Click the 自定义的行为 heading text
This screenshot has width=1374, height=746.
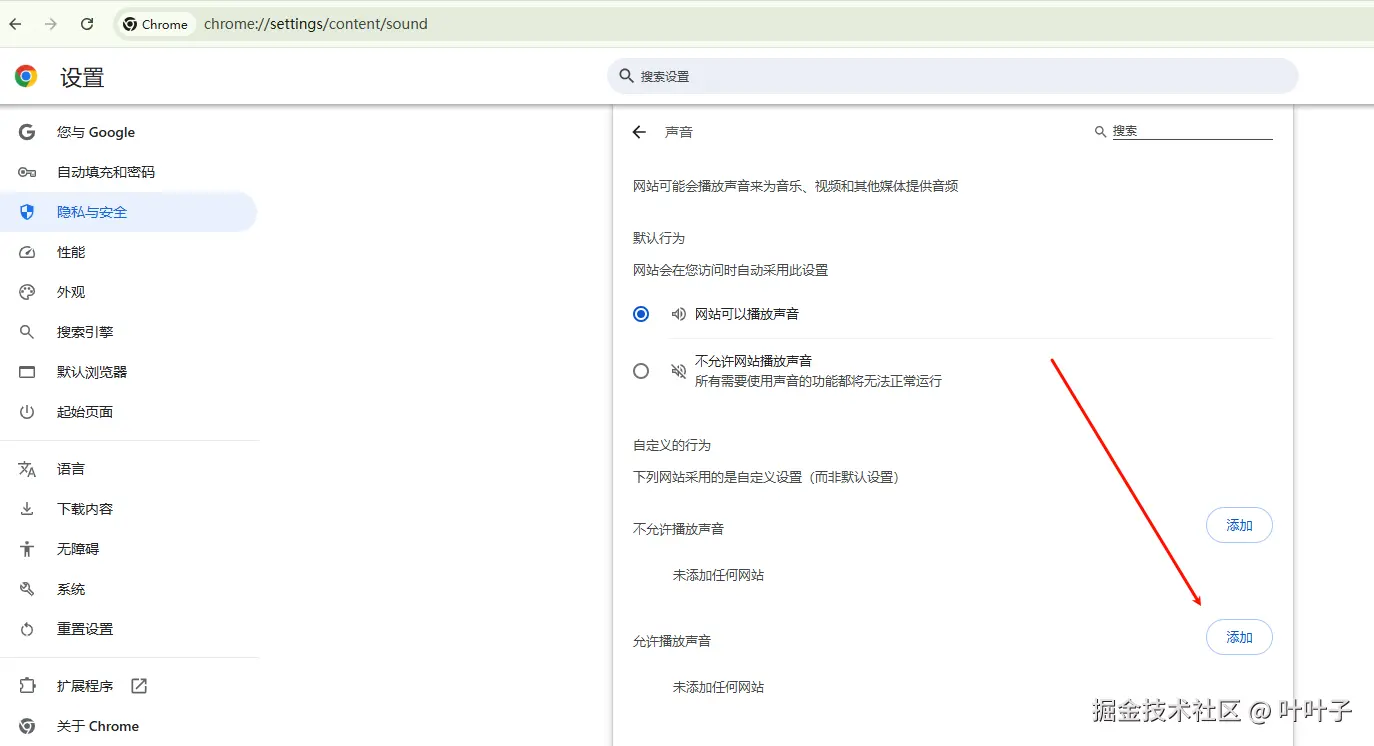pos(672,445)
